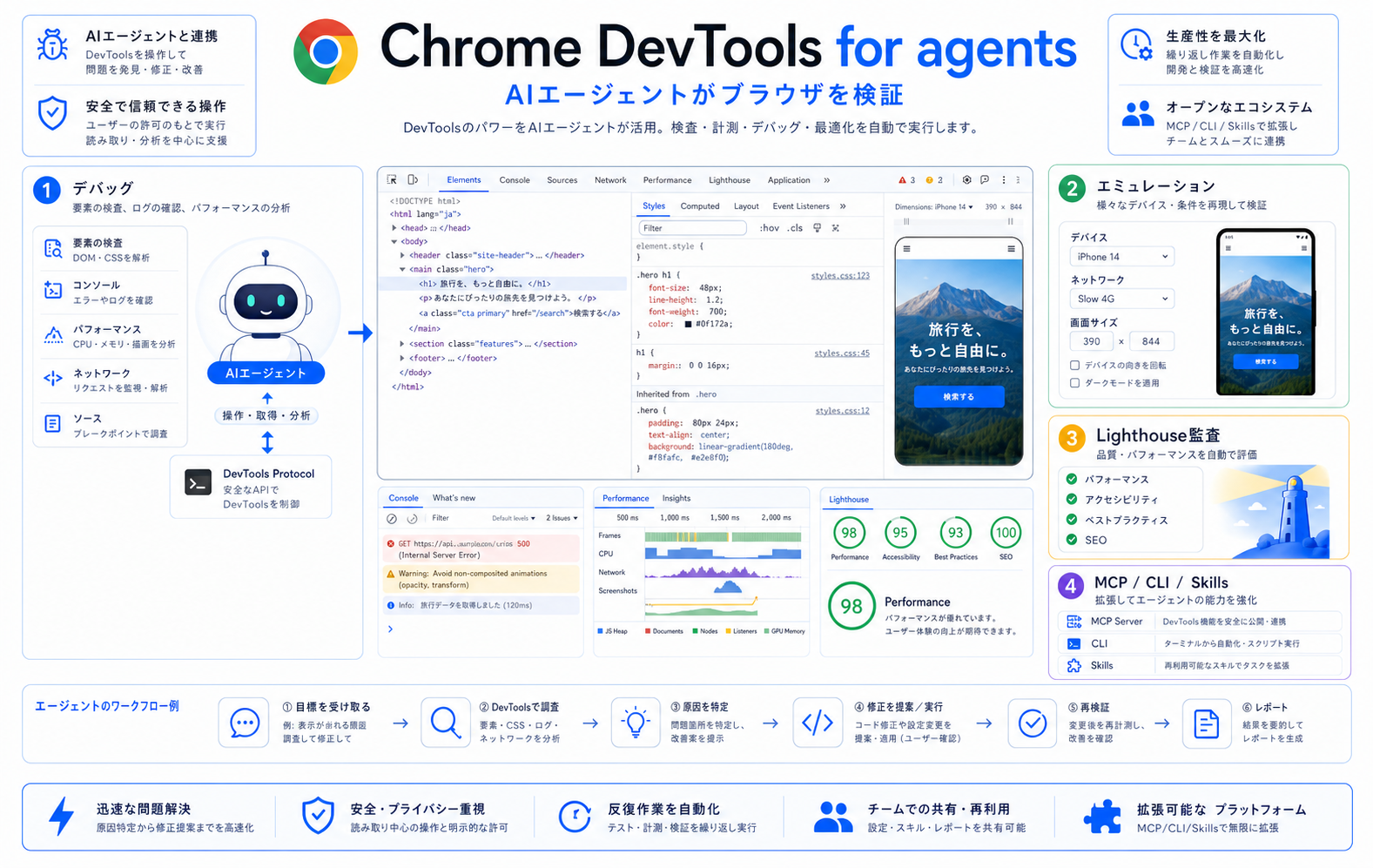Enable ダークモードを適用 checkbox
Image resolution: width=1373 pixels, height=868 pixels.
click(1074, 383)
